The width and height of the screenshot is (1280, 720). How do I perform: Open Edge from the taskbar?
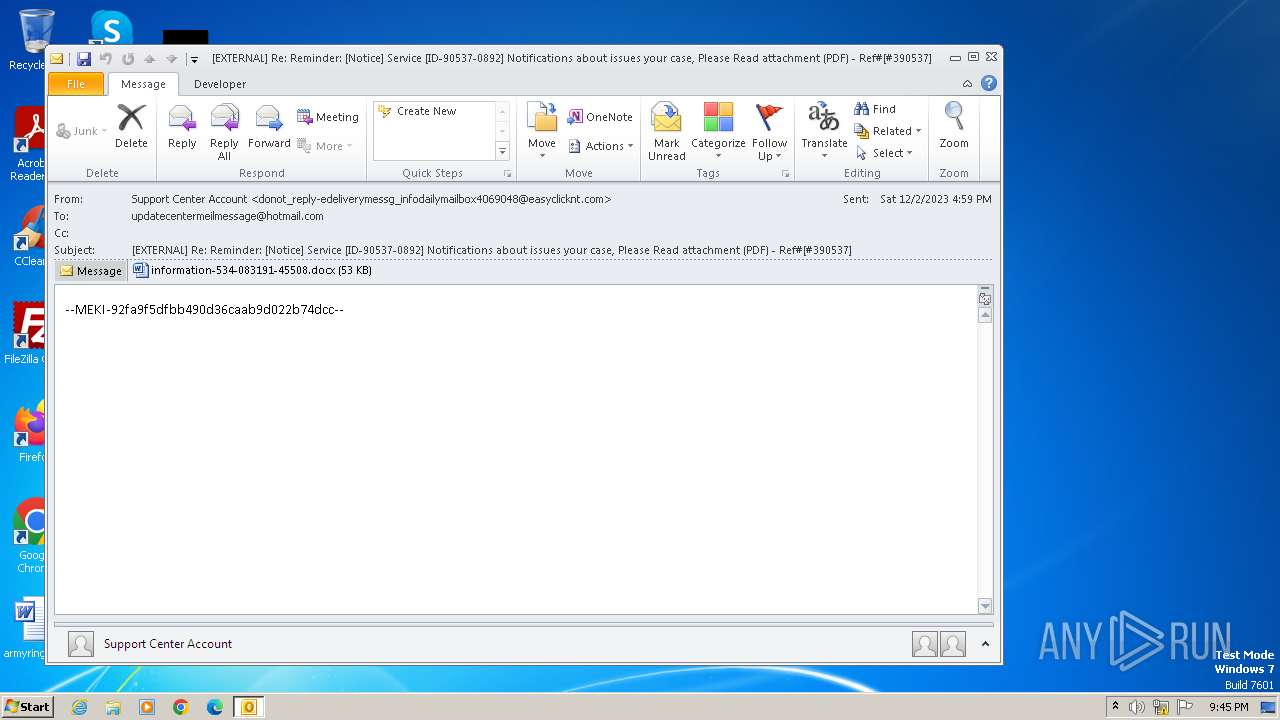coord(215,707)
